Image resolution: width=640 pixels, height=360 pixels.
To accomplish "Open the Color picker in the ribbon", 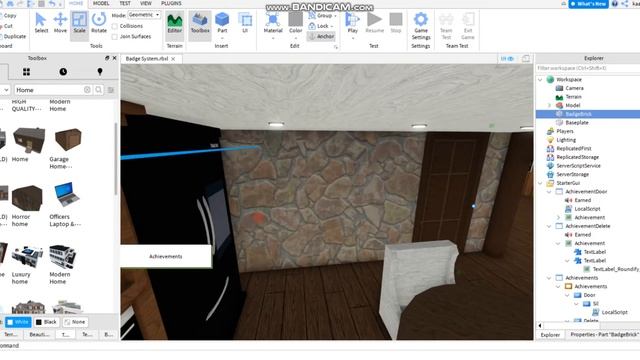I will (296, 24).
